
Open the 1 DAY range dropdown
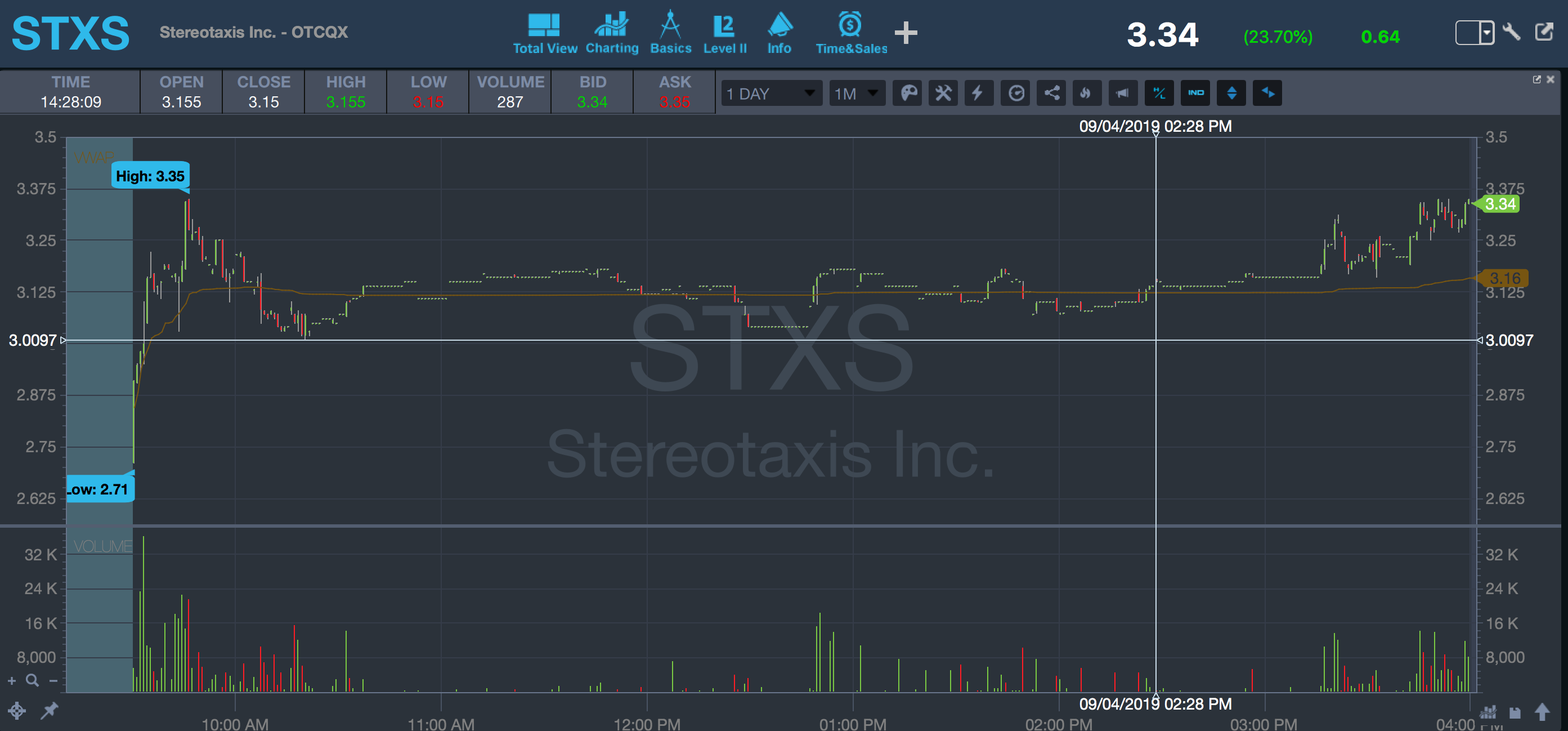tap(771, 93)
